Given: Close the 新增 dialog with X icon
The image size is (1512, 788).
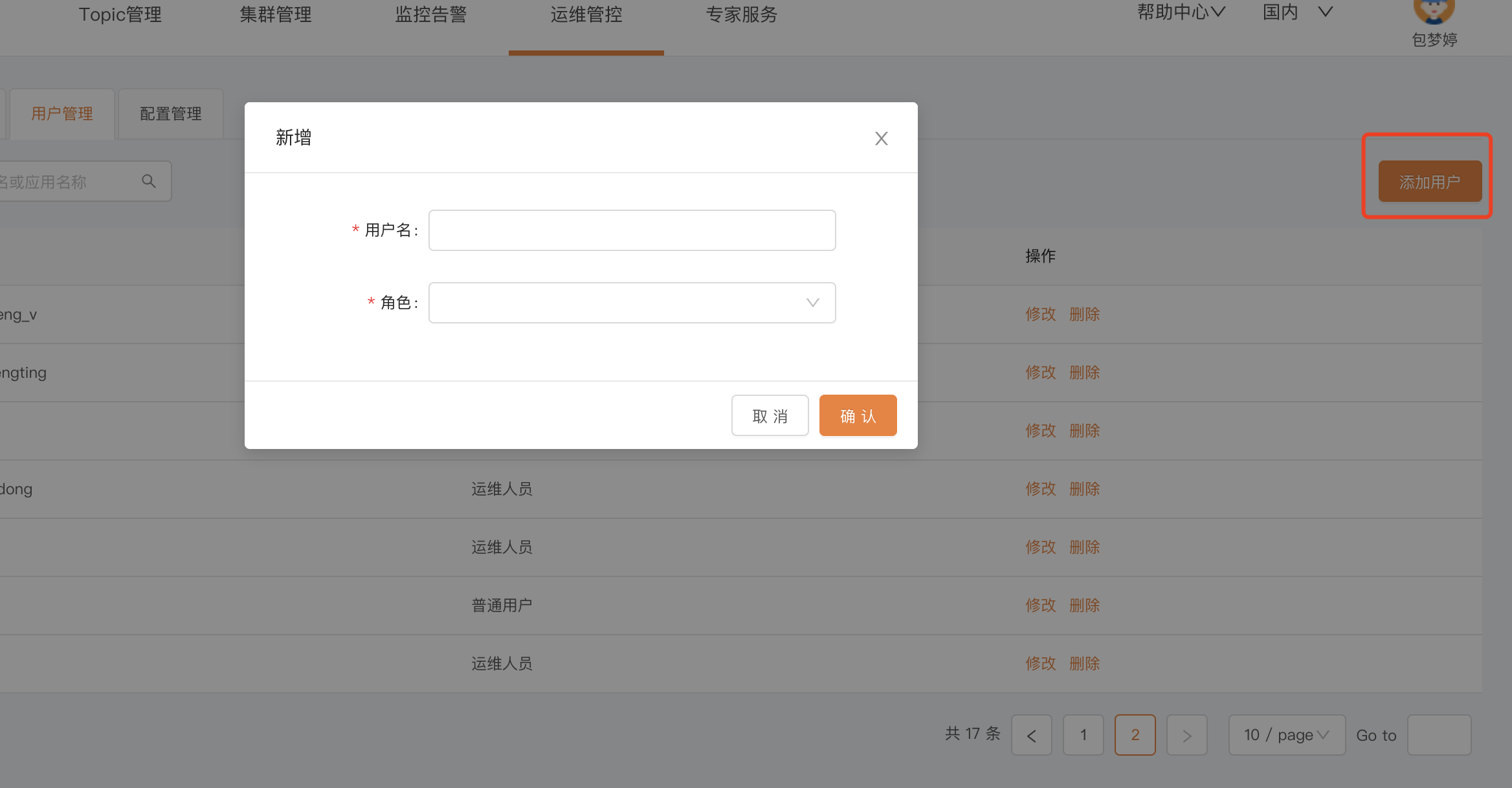Looking at the screenshot, I should tap(881, 138).
